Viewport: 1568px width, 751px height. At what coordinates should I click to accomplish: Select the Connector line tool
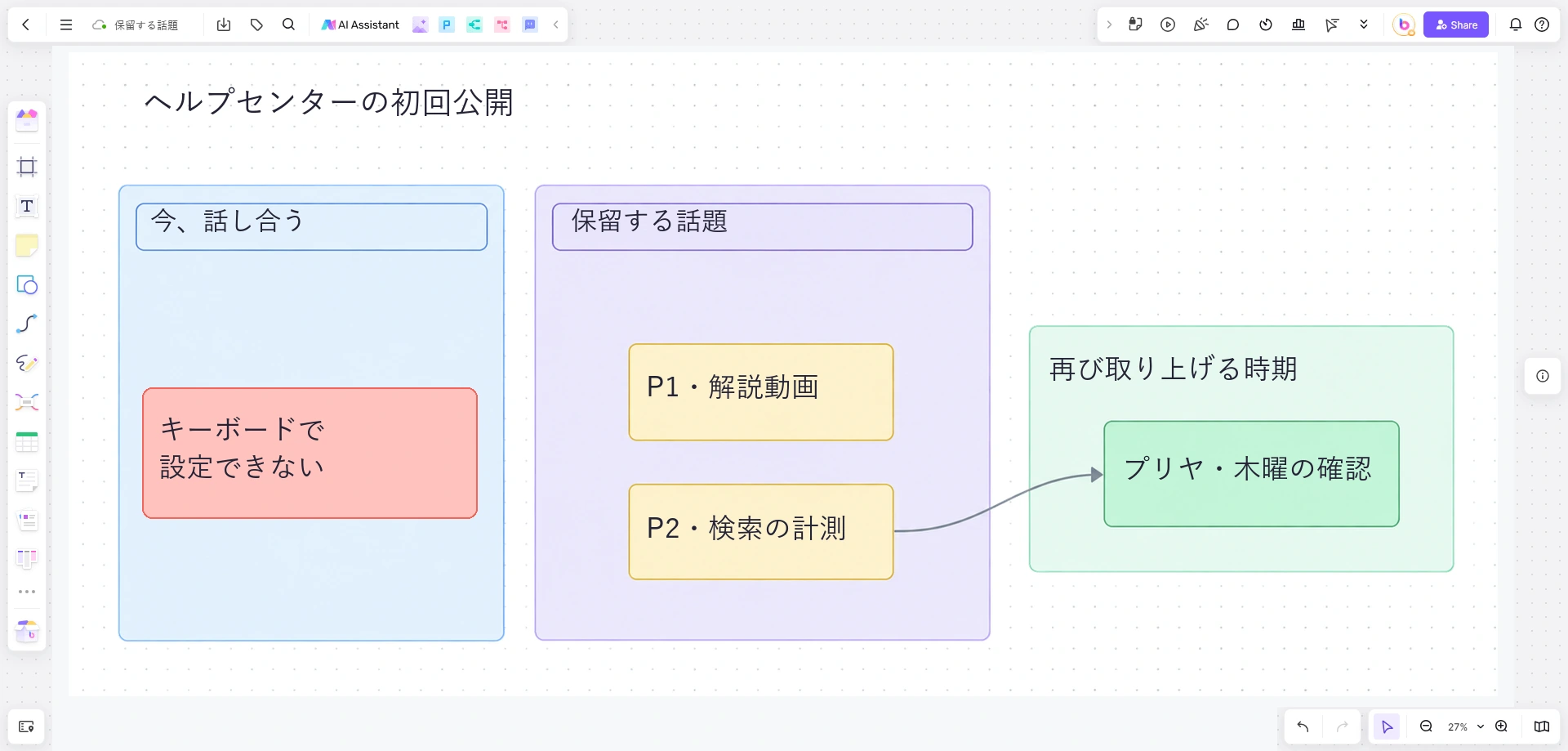click(27, 324)
